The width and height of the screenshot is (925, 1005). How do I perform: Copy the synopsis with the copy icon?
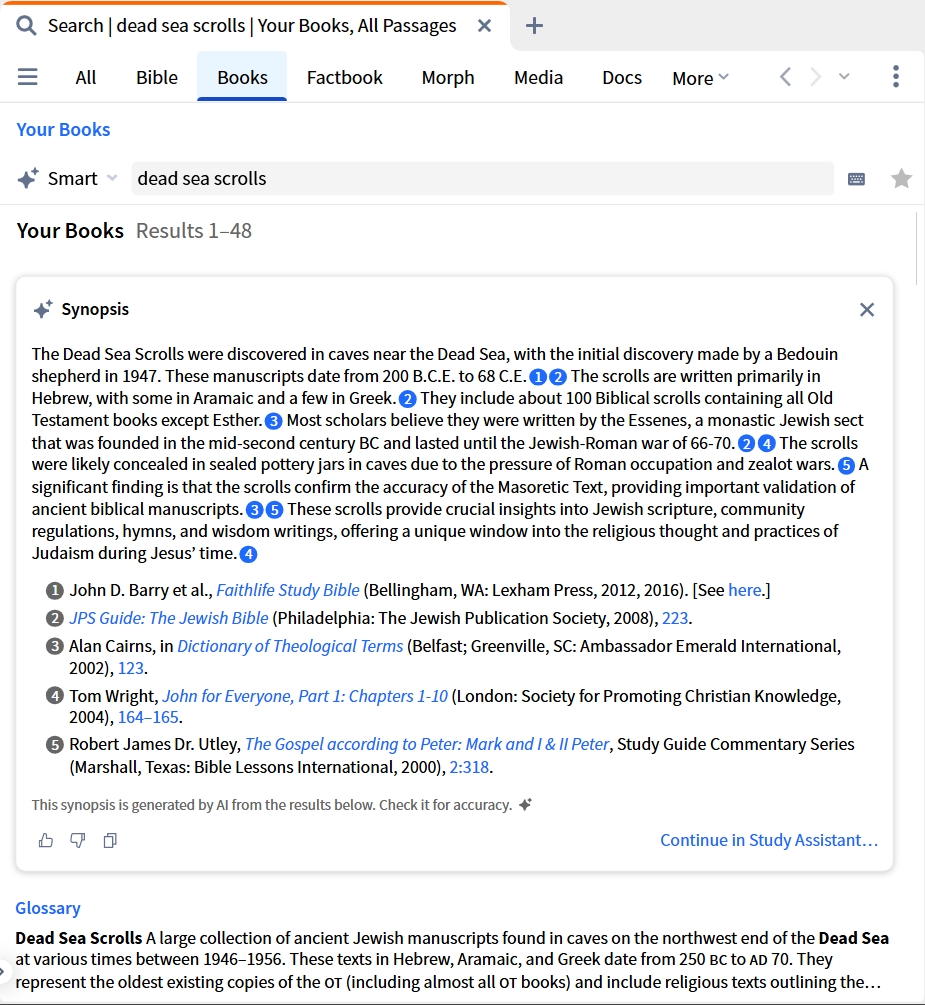[110, 840]
